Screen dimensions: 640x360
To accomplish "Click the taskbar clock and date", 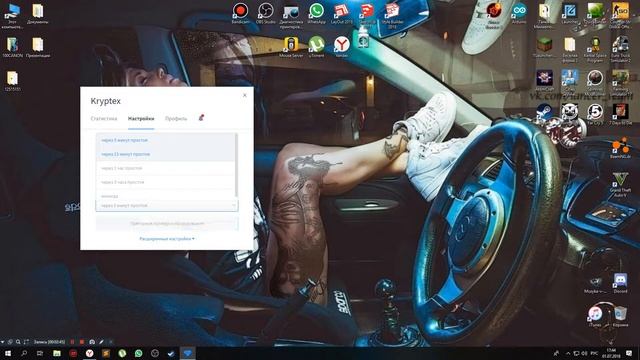I will coord(611,353).
